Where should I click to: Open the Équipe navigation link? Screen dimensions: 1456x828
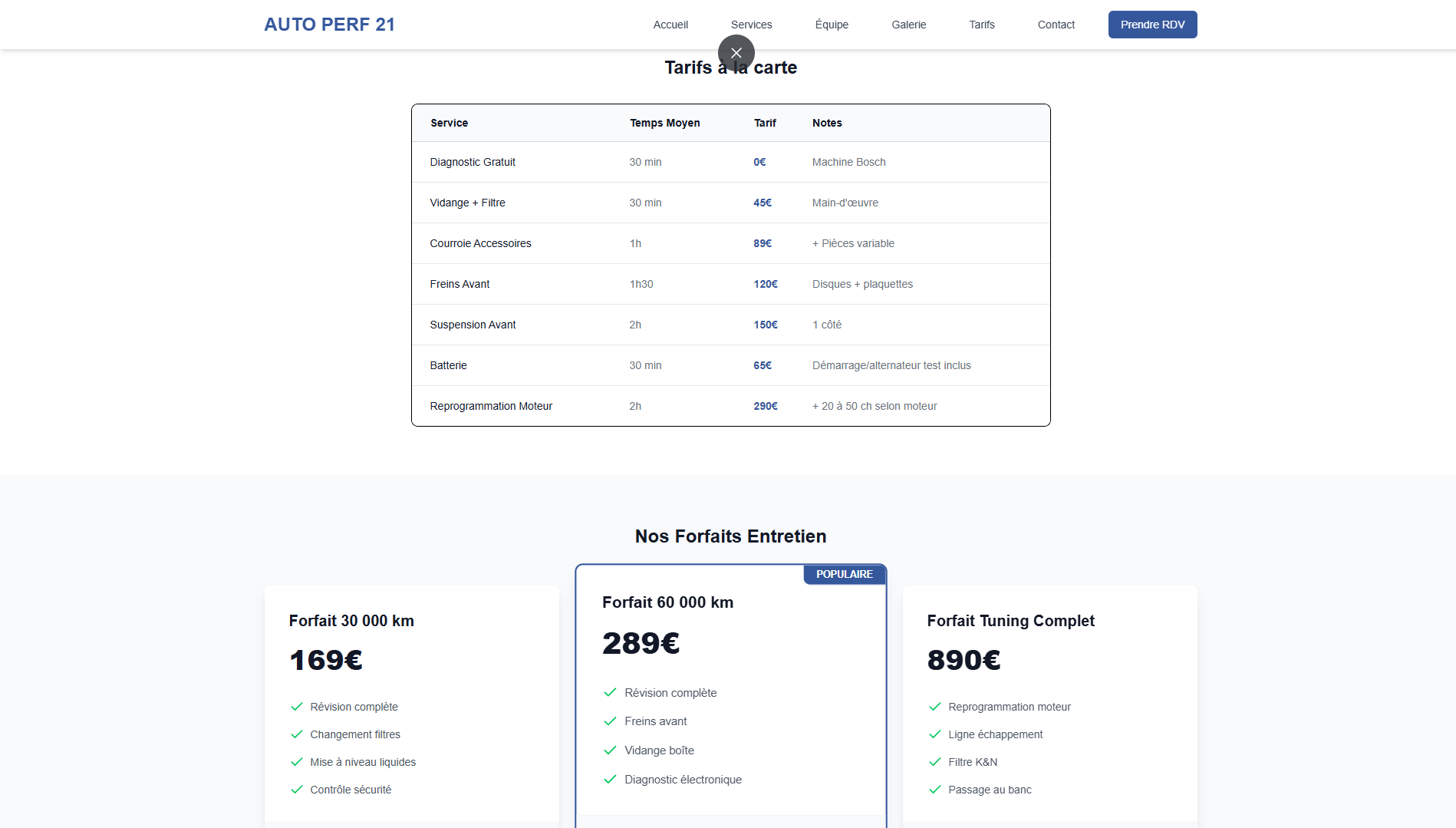click(832, 25)
